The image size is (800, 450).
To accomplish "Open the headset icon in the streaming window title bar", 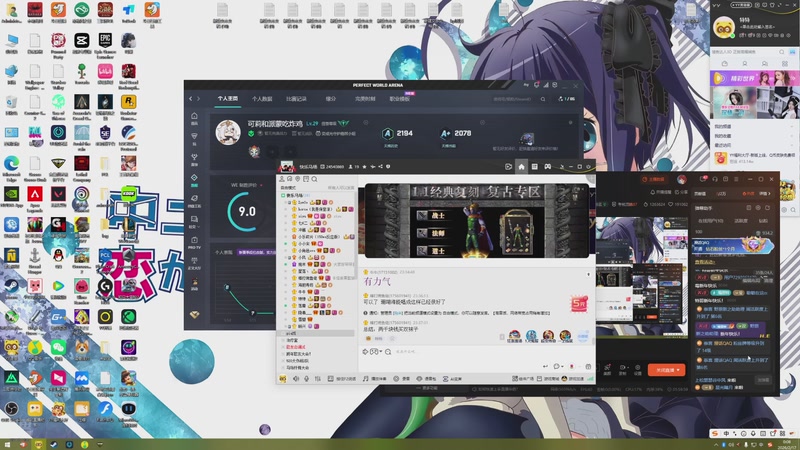I will (x=715, y=179).
